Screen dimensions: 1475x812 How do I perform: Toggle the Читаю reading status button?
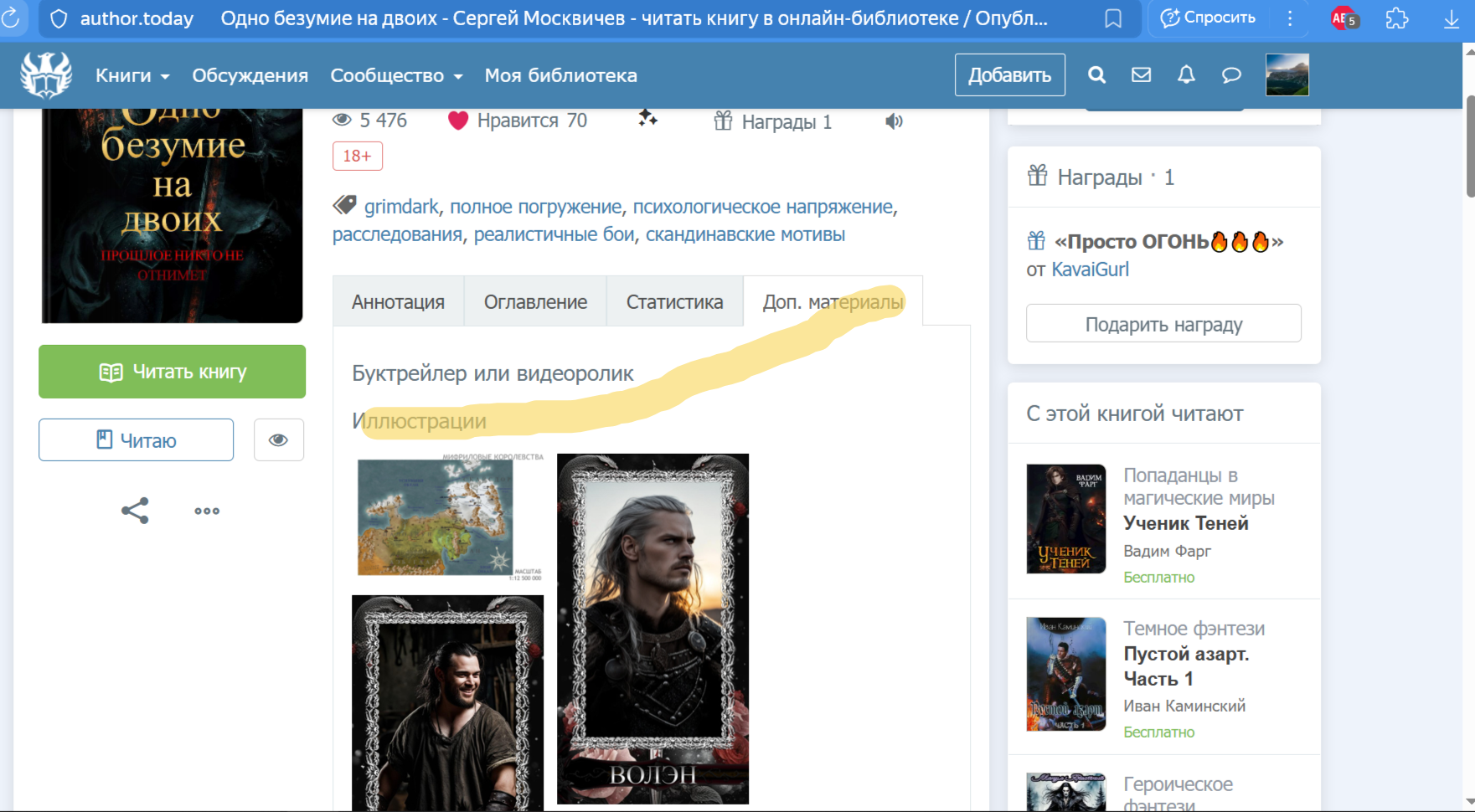tap(136, 440)
